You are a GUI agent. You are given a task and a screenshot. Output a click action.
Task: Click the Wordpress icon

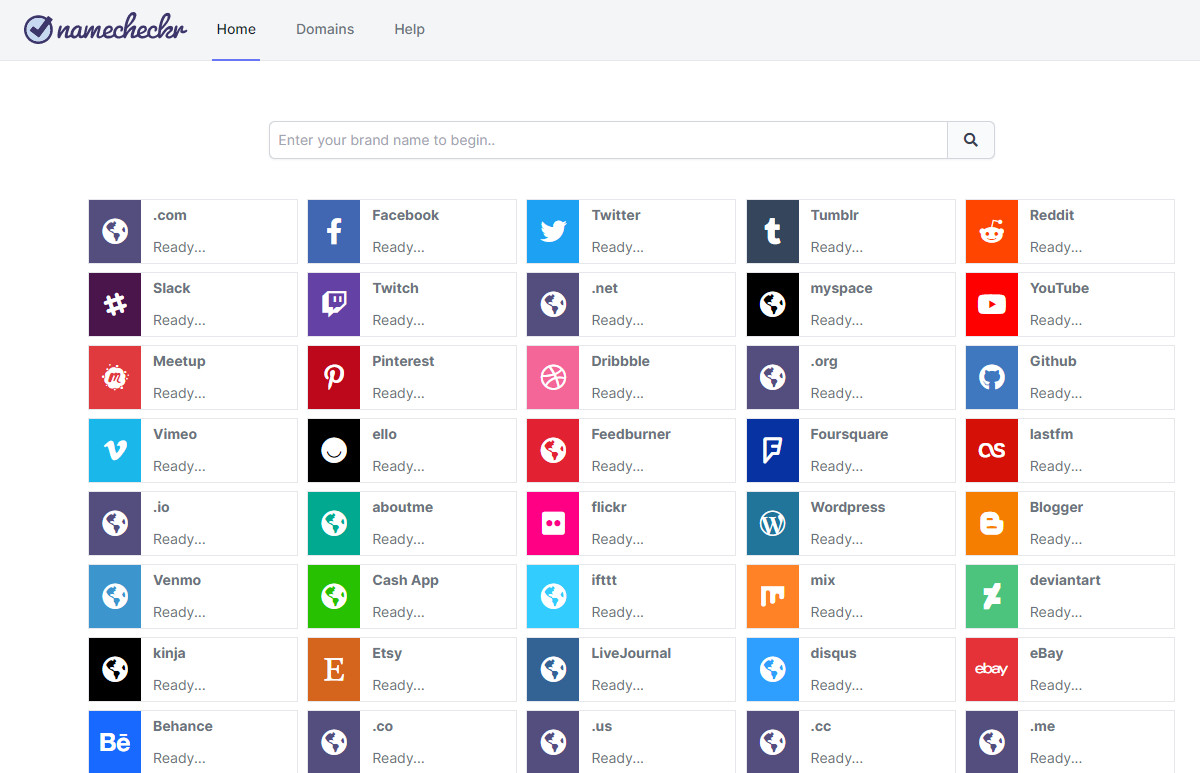pos(772,524)
